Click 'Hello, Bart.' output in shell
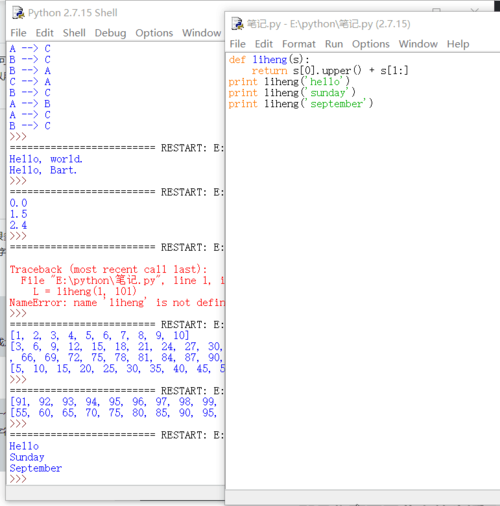This screenshot has width=500, height=506. pyautogui.click(x=43, y=170)
